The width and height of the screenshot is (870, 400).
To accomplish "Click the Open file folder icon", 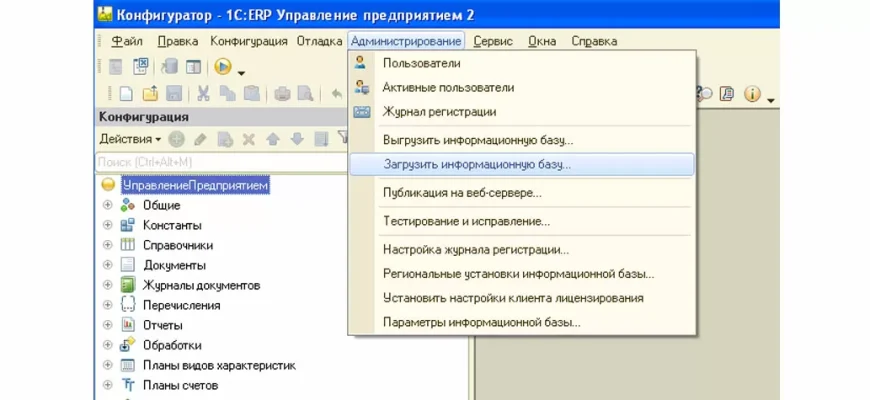I will coord(150,94).
